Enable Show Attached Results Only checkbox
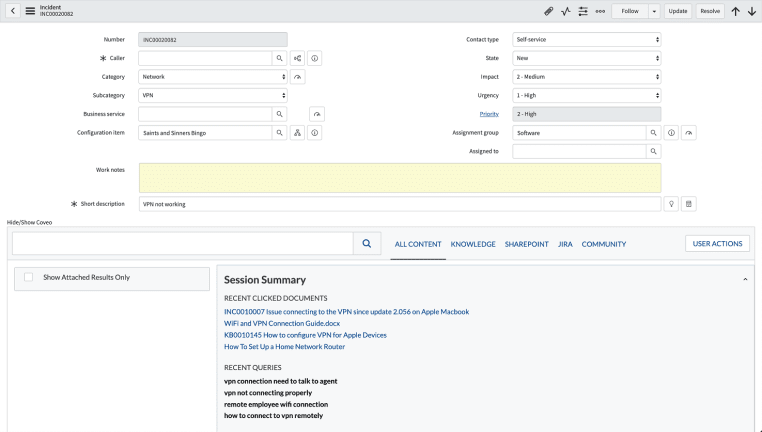The height and width of the screenshot is (432, 762). click(x=29, y=277)
